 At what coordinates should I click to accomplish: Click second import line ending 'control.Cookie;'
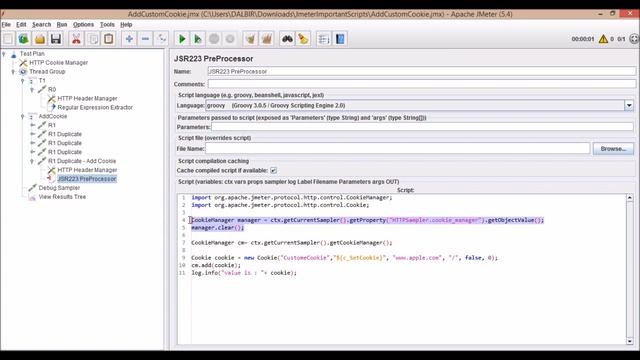[280, 205]
